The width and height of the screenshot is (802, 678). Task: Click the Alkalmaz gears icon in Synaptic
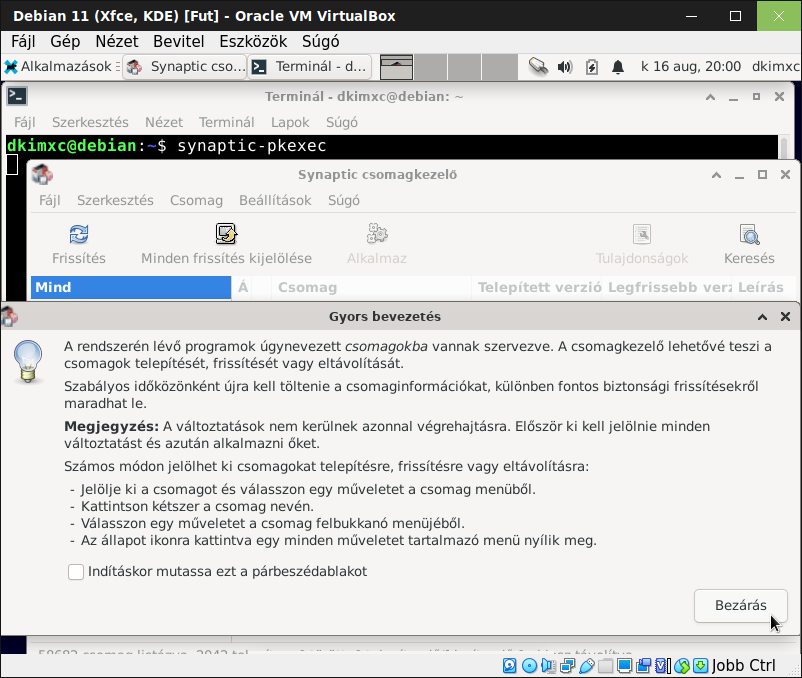(x=377, y=234)
